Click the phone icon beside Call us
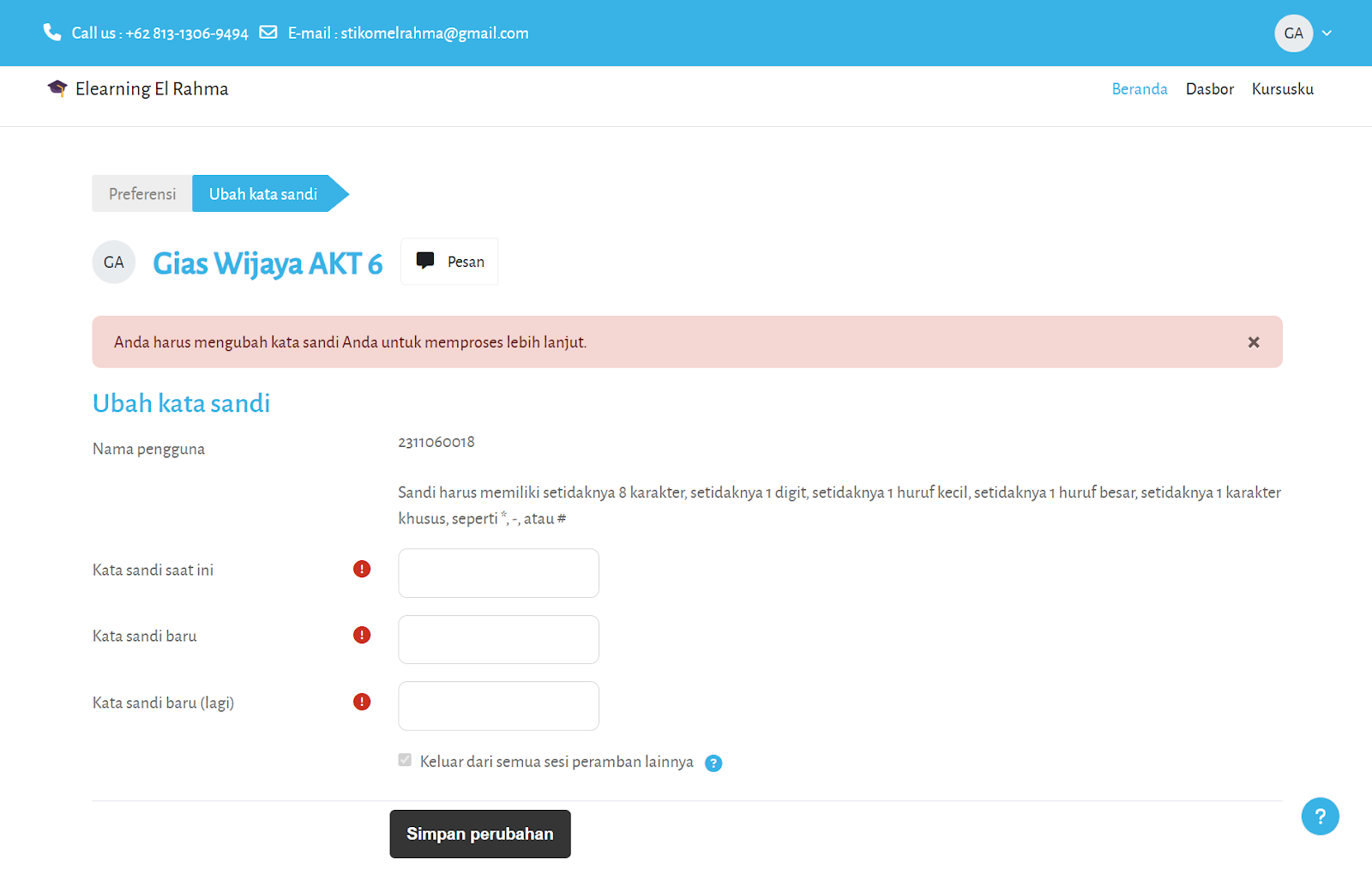 coord(52,33)
